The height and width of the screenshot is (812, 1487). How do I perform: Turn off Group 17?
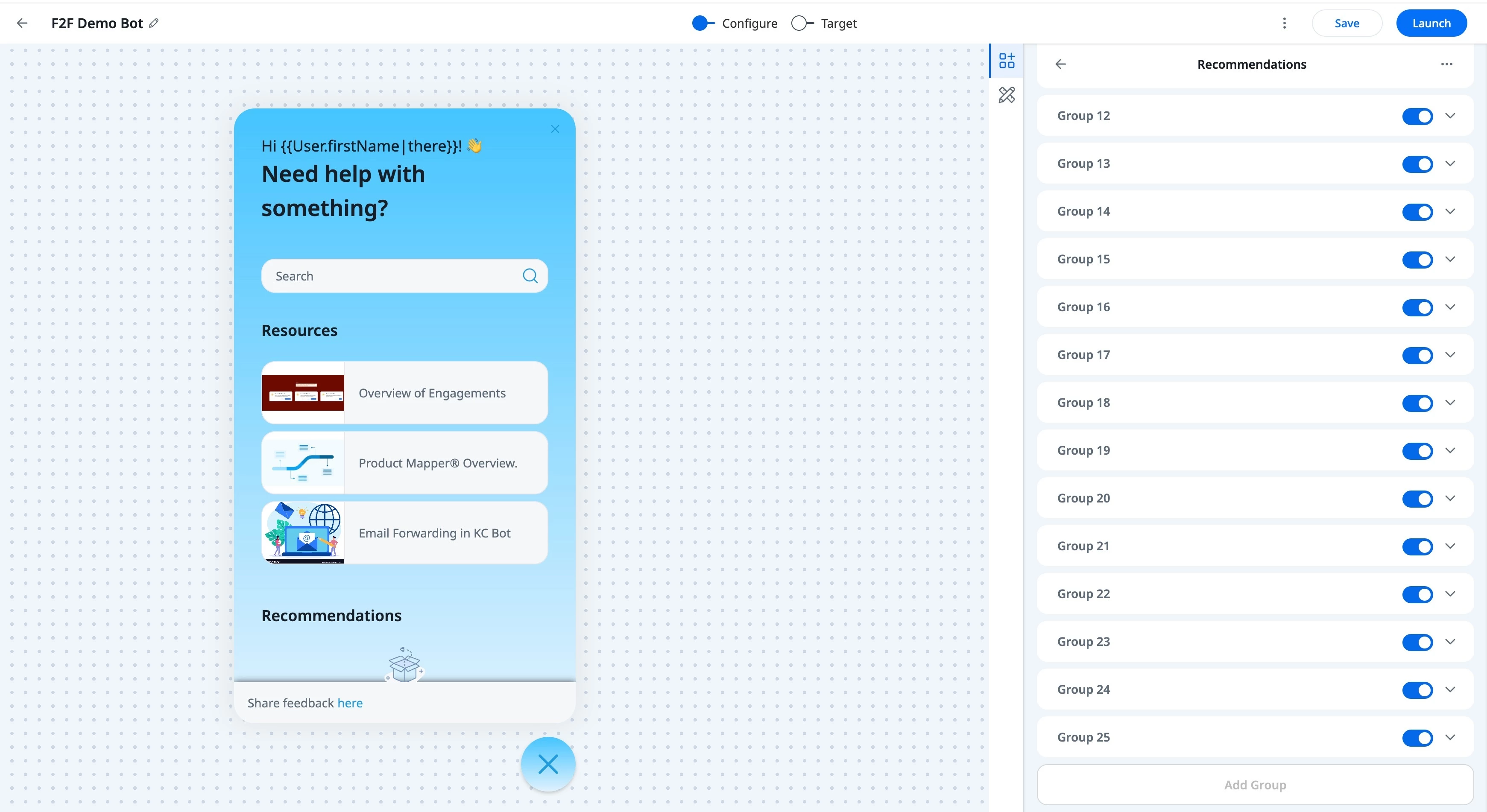(x=1418, y=356)
